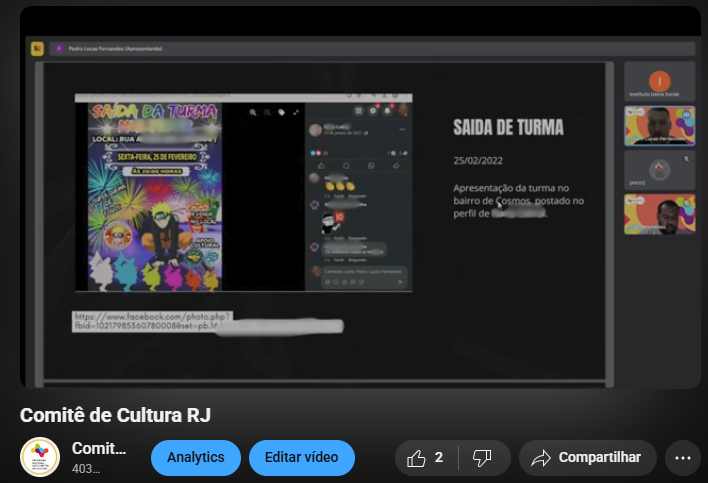Click the zoom-out magnifier in photo viewer
Viewport: 708px width, 483px height.
tap(268, 113)
